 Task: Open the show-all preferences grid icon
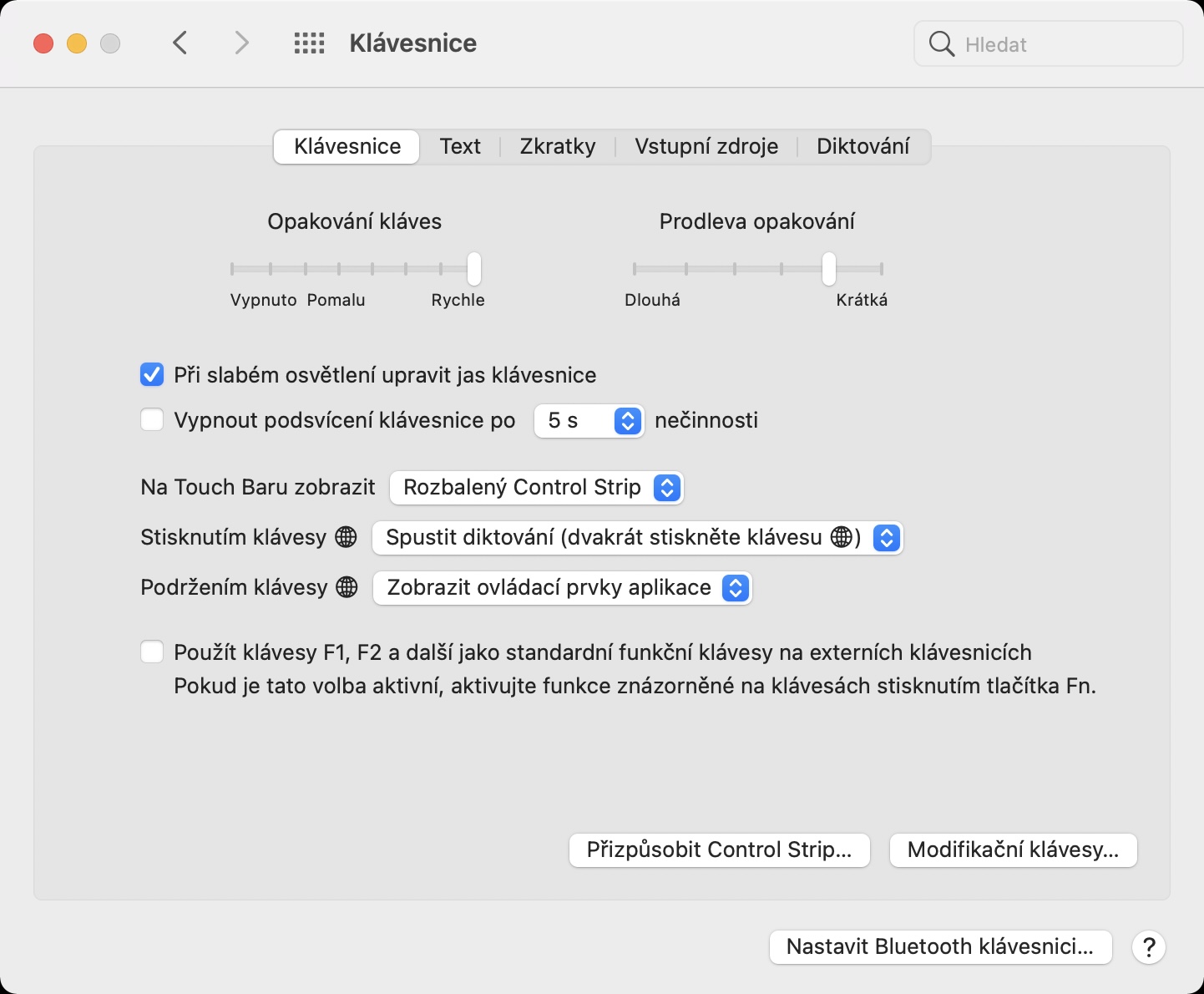pos(309,43)
